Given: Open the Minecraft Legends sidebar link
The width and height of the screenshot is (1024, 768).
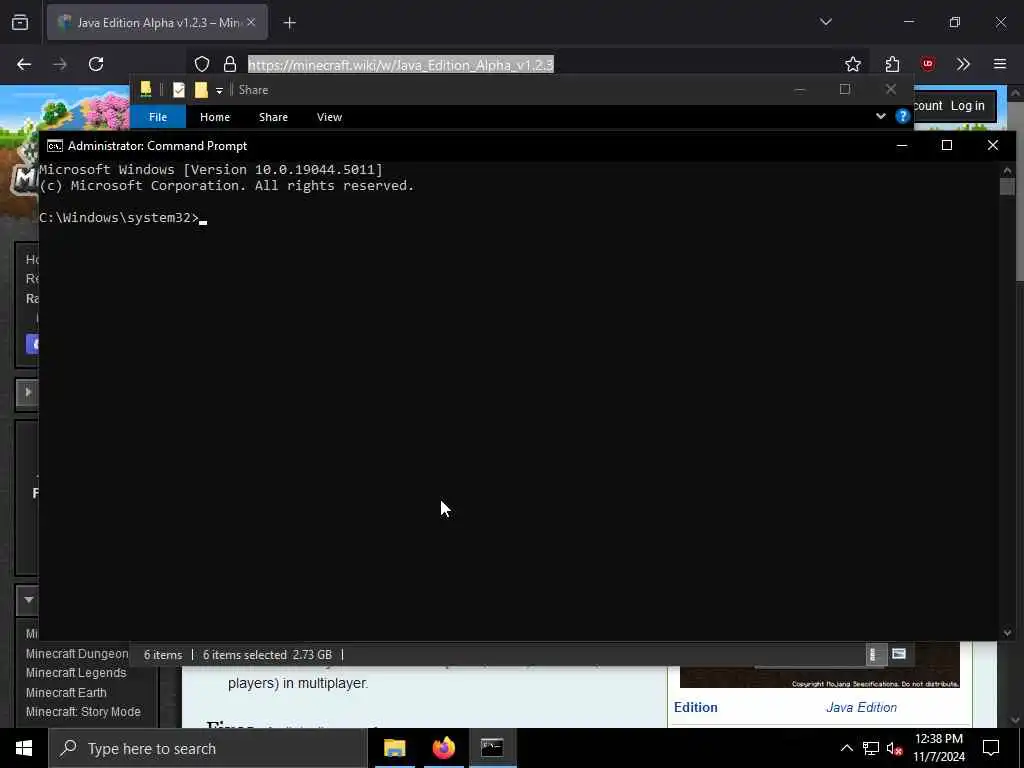Looking at the screenshot, I should point(76,673).
